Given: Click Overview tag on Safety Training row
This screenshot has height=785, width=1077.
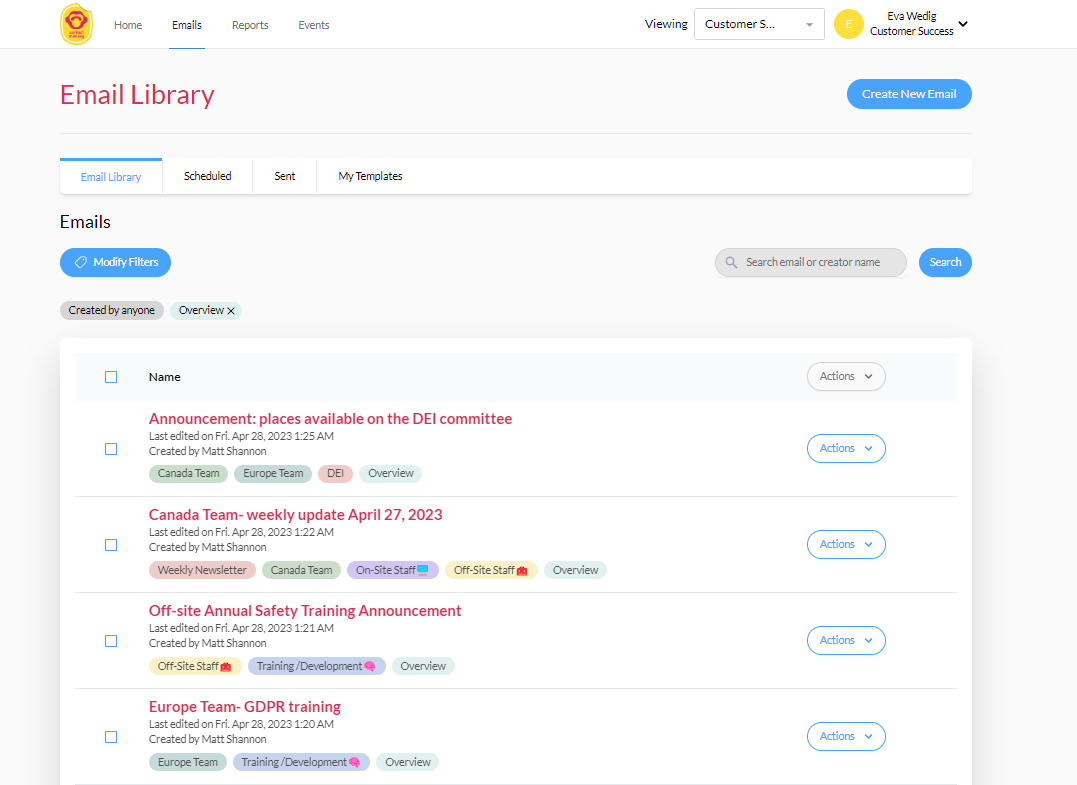Looking at the screenshot, I should 423,666.
